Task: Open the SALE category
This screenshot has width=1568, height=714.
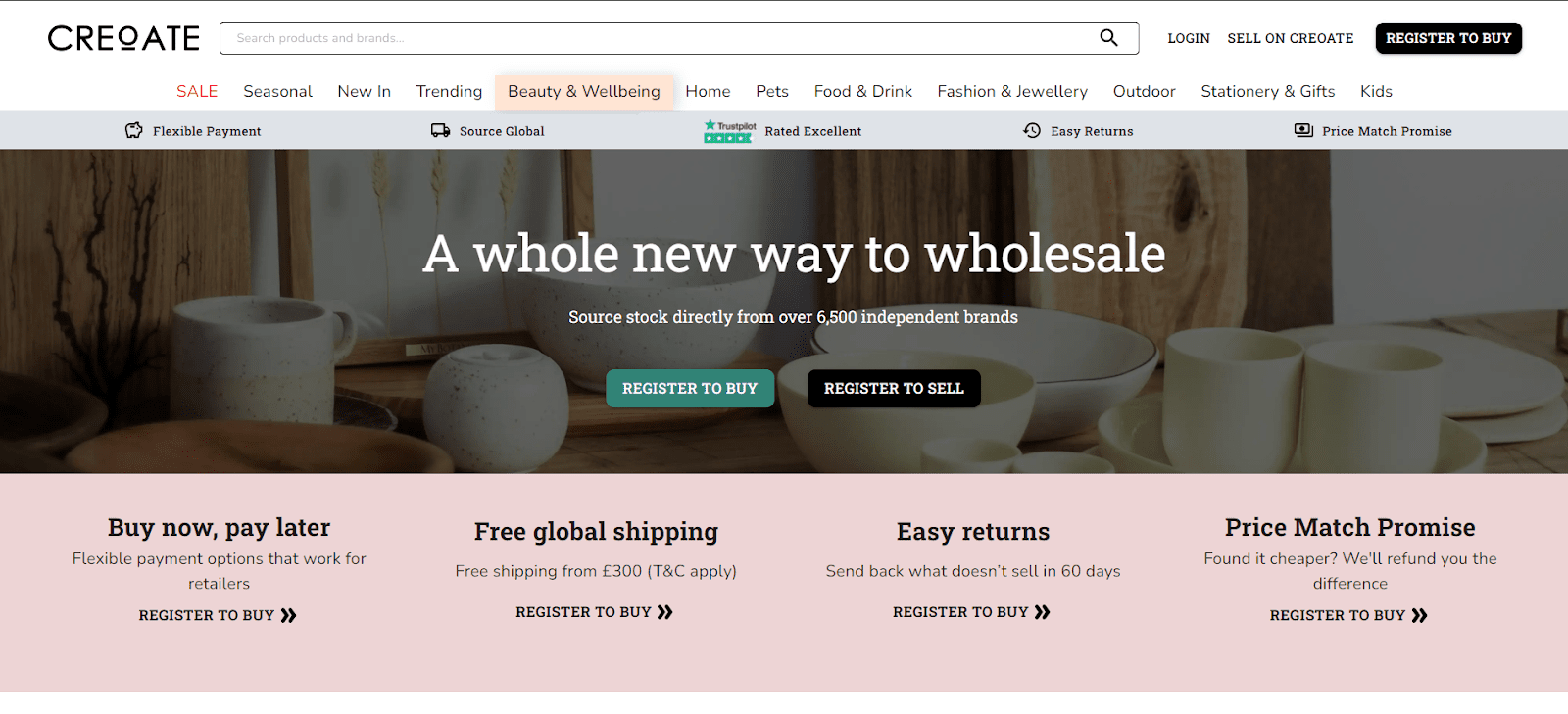Action: pyautogui.click(x=197, y=92)
